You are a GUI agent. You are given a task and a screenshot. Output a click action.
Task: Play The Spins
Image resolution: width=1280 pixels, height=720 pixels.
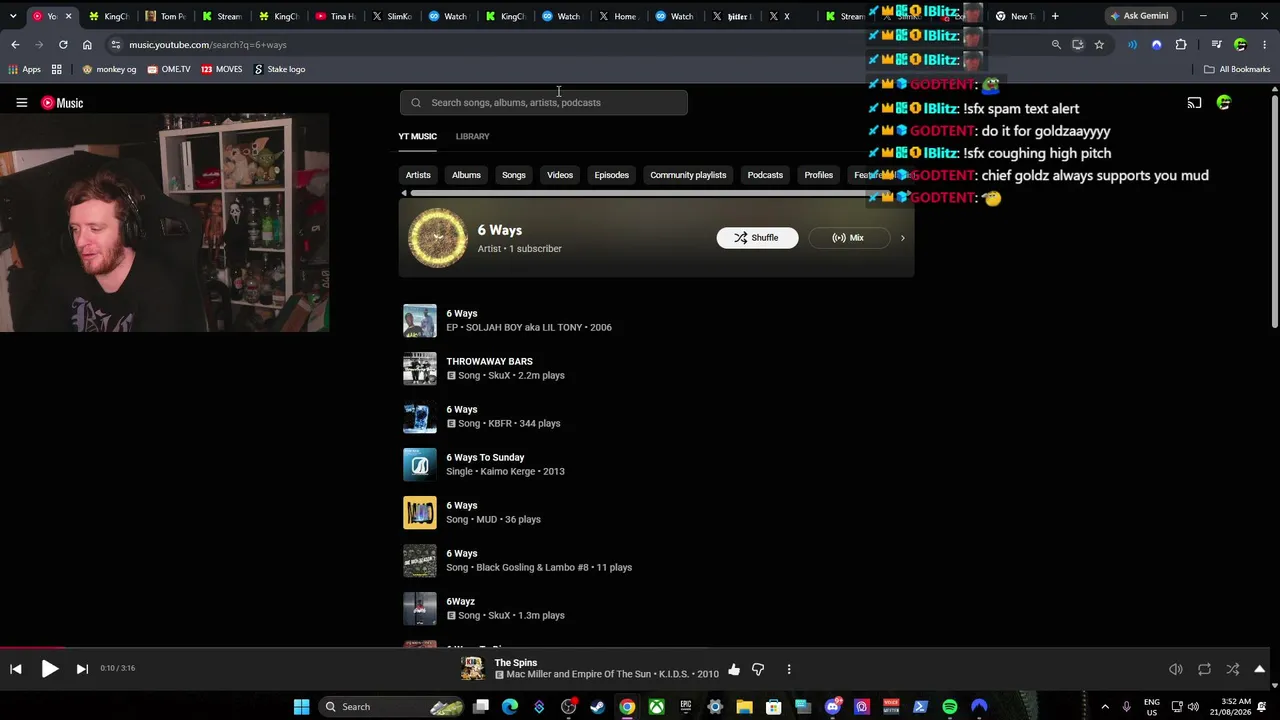click(x=49, y=669)
